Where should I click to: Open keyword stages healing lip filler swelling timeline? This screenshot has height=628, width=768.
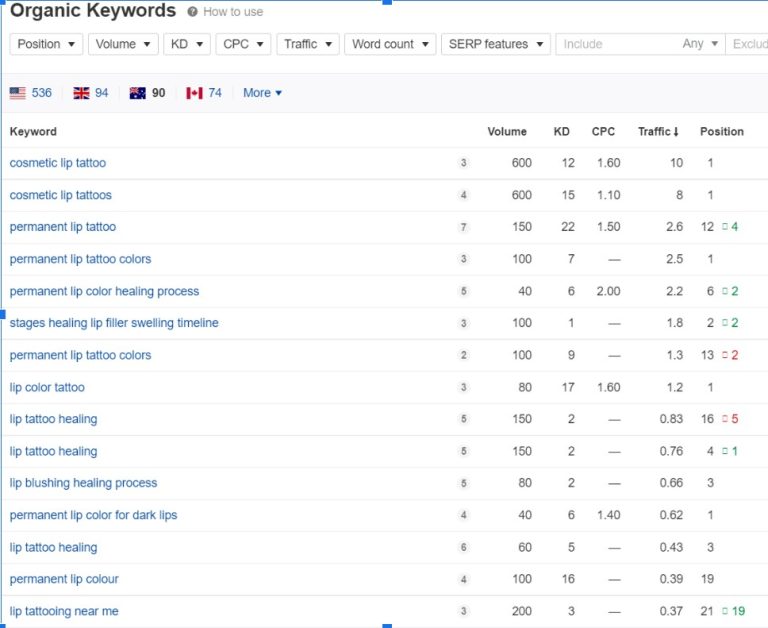pyautogui.click(x=114, y=323)
